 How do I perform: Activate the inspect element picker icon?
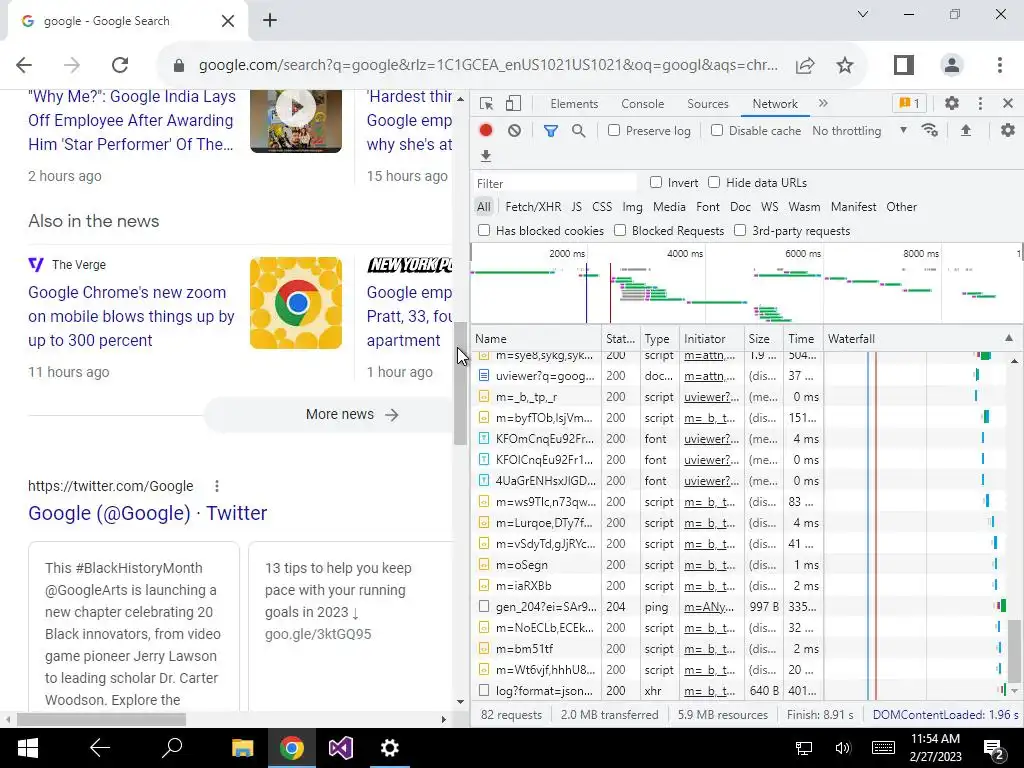[486, 103]
